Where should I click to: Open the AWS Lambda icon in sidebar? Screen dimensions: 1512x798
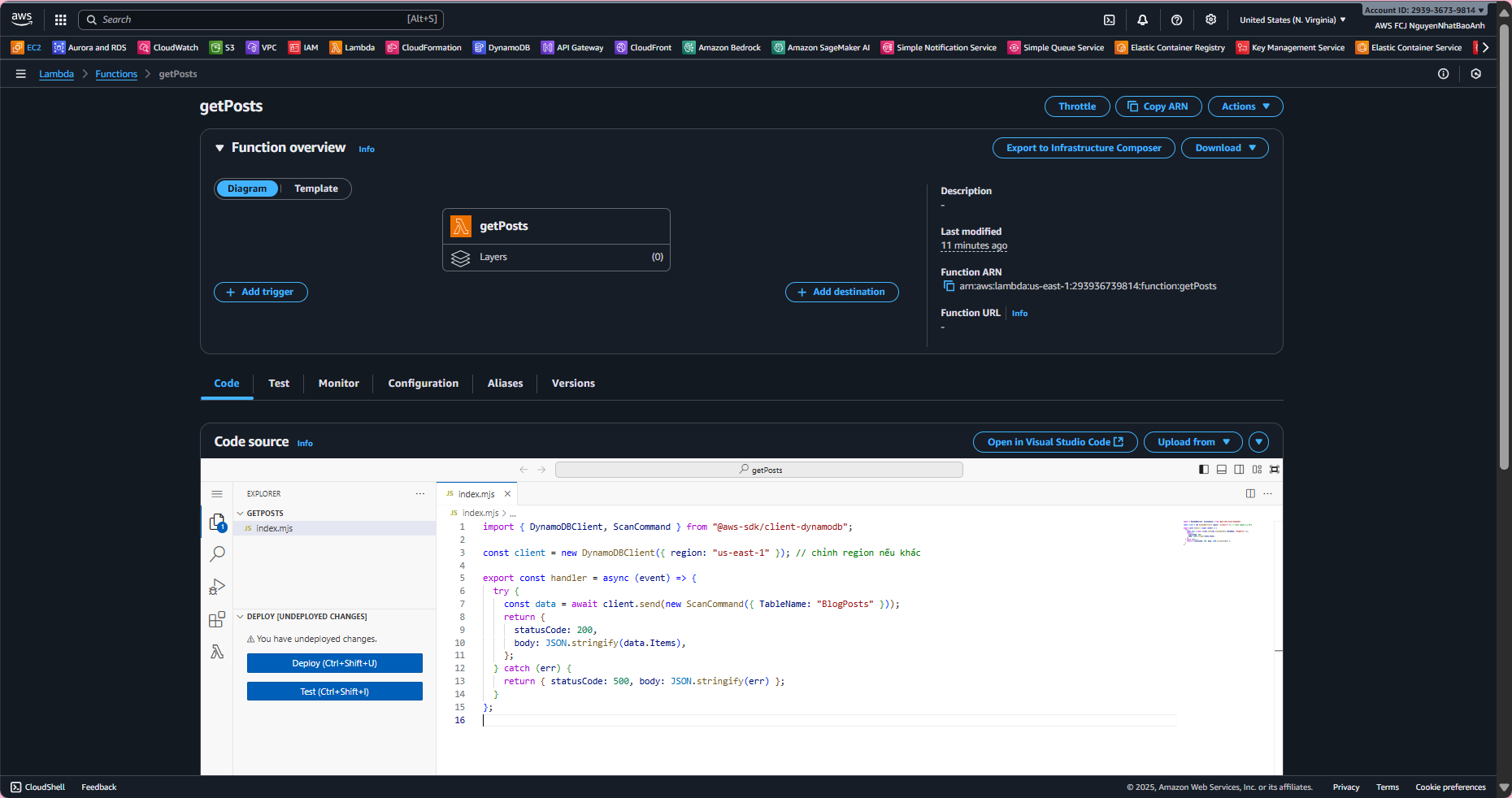click(x=217, y=652)
